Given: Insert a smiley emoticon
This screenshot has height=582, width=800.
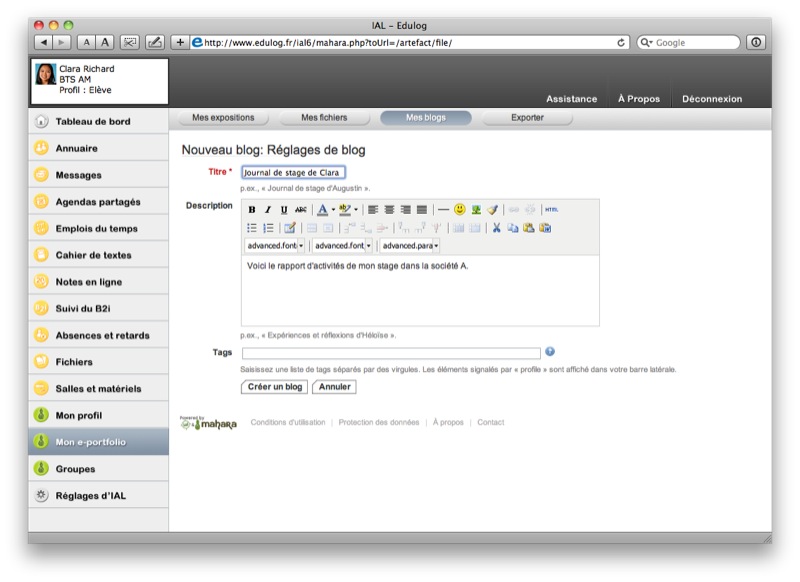Looking at the screenshot, I should [460, 210].
